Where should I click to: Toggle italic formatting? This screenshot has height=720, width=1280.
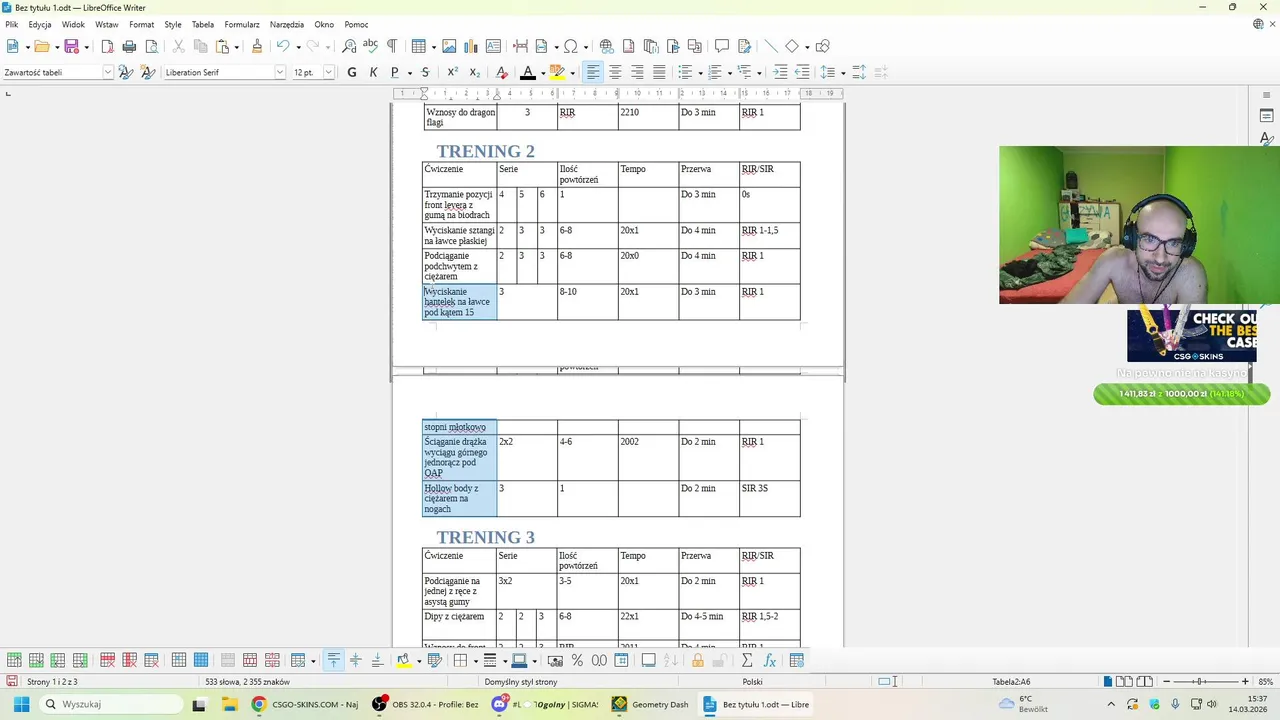point(373,72)
